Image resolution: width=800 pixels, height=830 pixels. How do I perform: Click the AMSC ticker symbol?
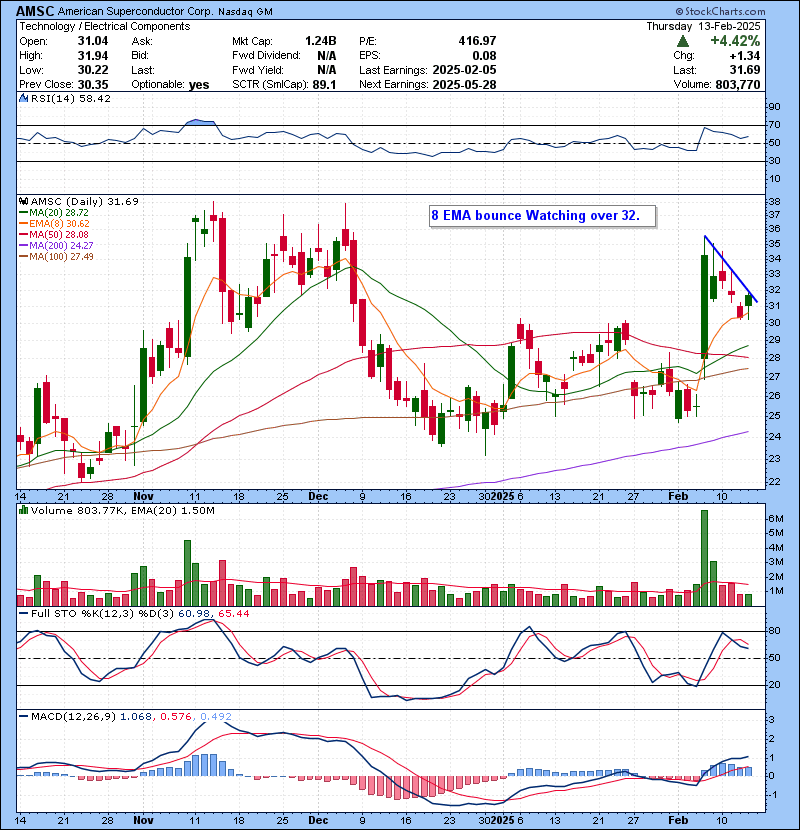click(x=34, y=11)
